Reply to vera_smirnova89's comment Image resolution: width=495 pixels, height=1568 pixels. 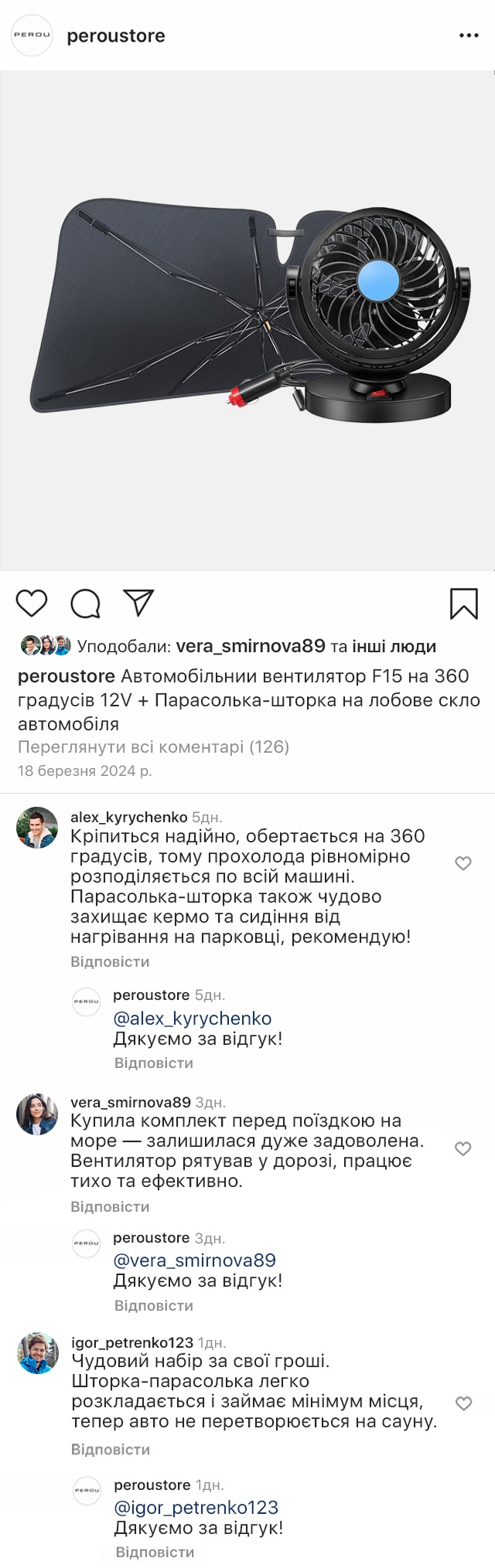(x=110, y=1206)
